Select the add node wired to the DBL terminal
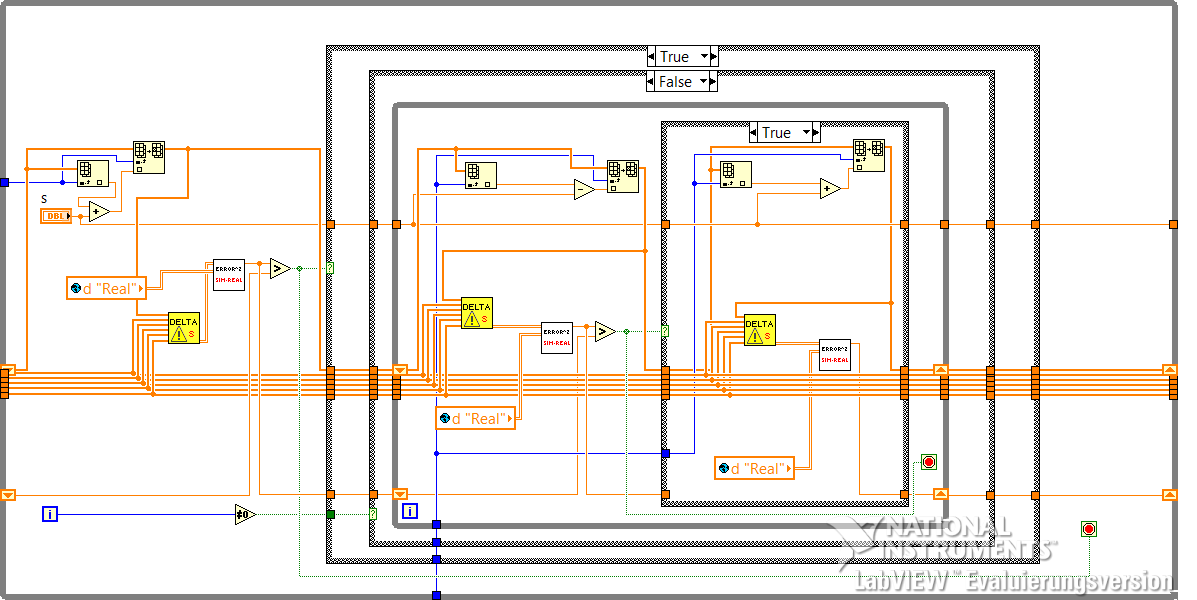The width and height of the screenshot is (1197, 600). click(x=99, y=211)
